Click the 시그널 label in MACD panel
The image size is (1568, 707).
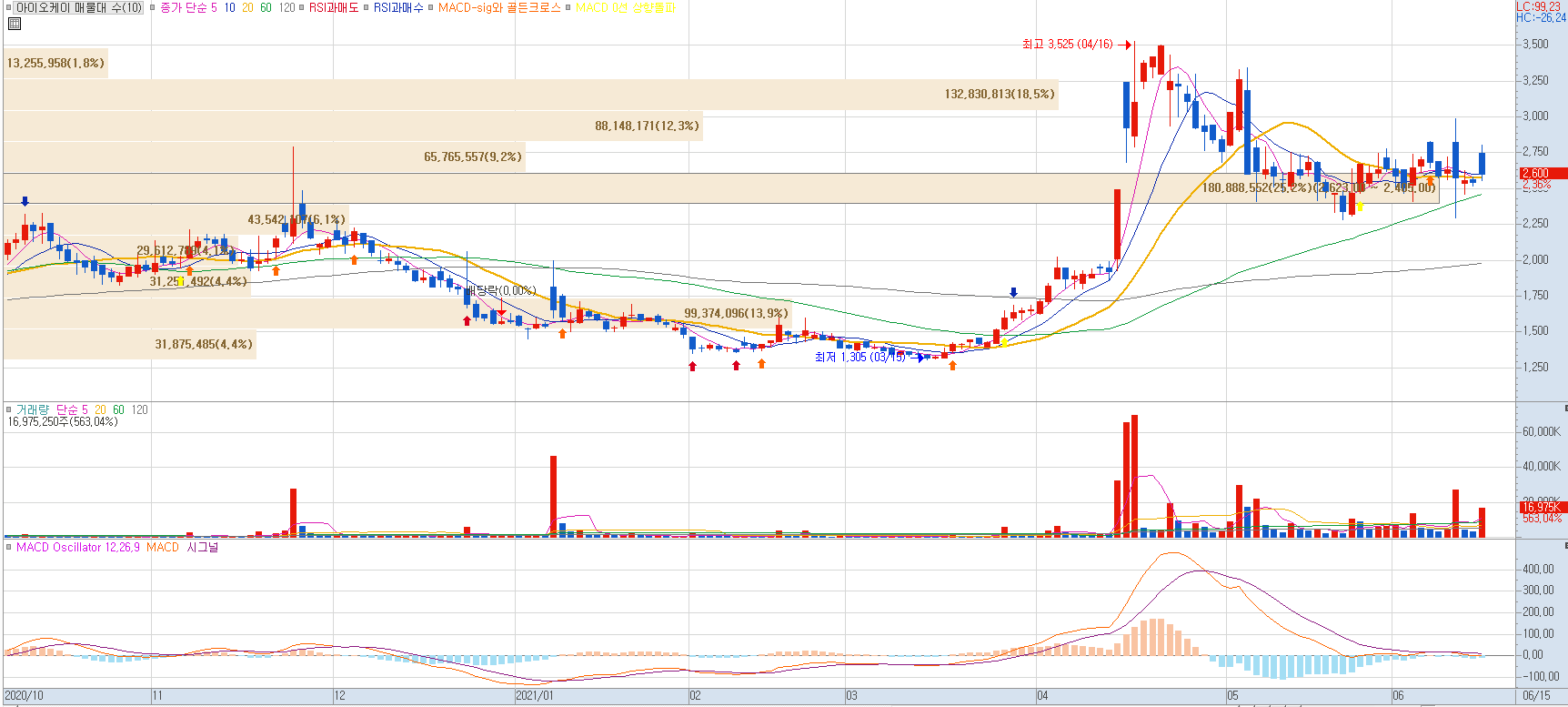(x=202, y=547)
